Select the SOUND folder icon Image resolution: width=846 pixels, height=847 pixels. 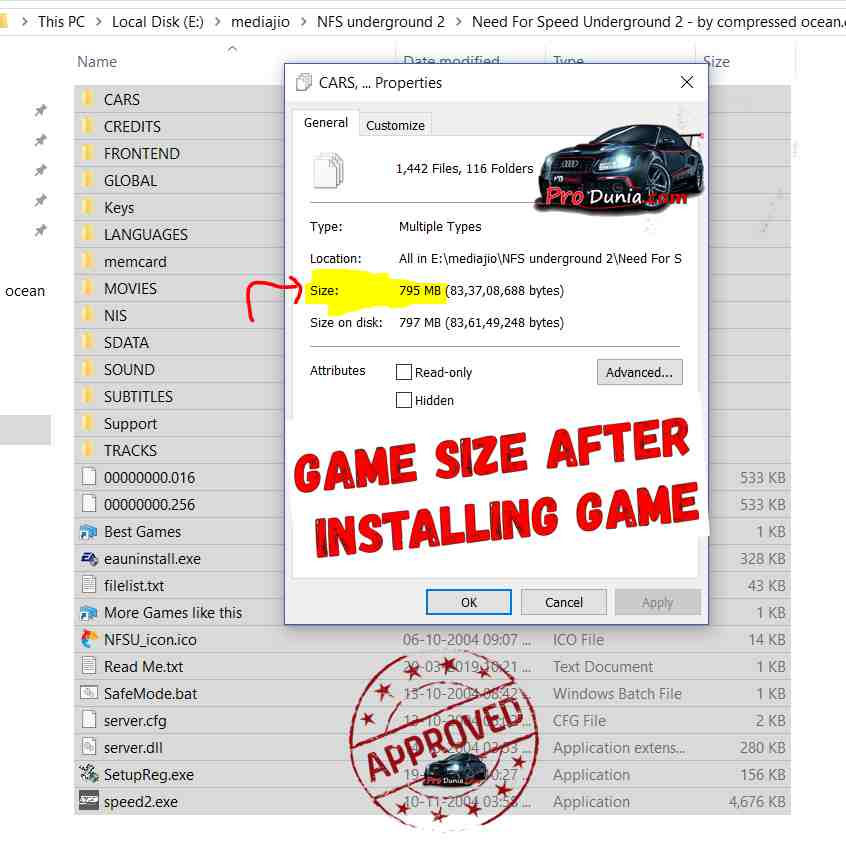[86, 369]
